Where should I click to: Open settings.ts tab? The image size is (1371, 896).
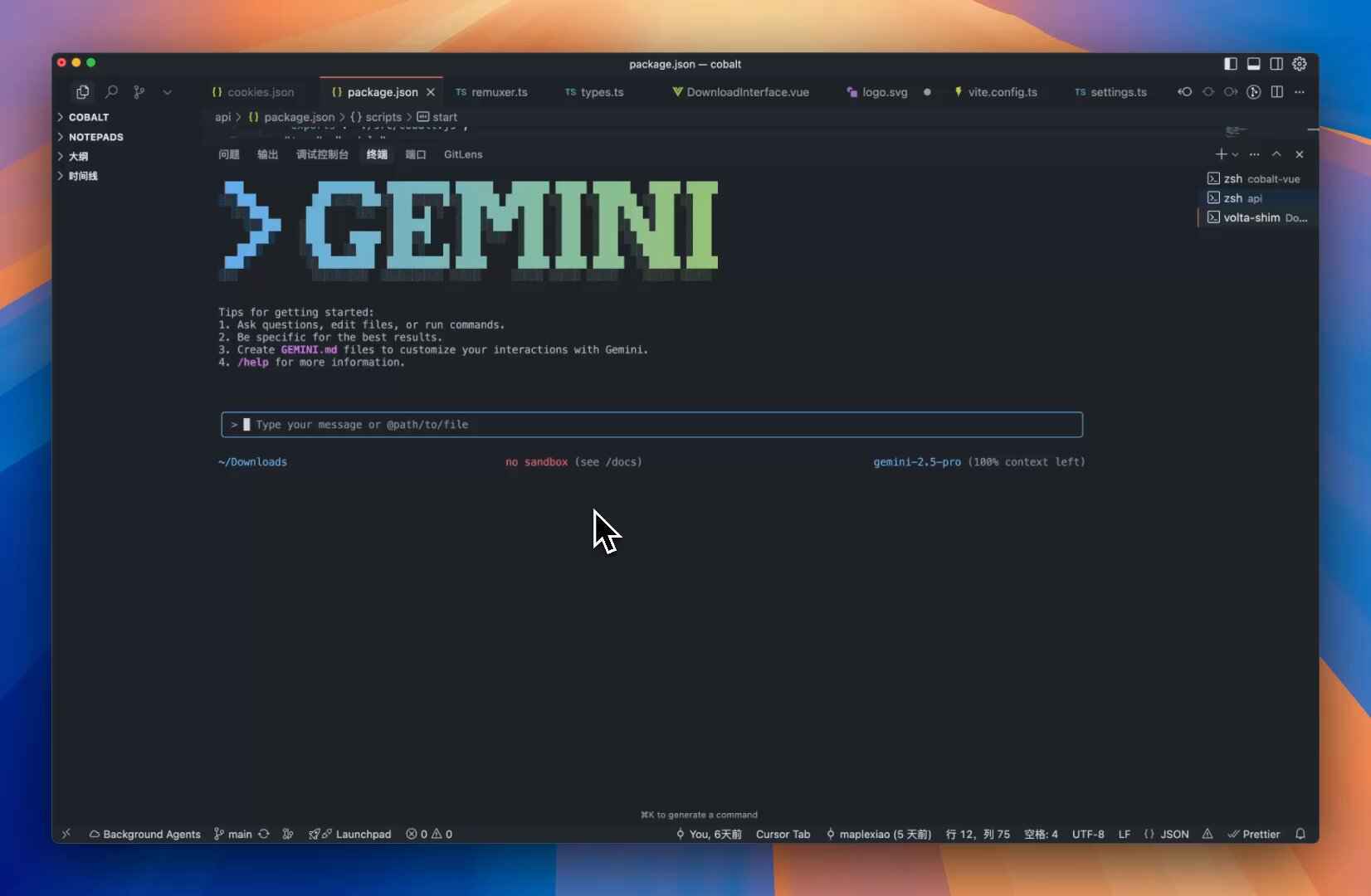1110,92
